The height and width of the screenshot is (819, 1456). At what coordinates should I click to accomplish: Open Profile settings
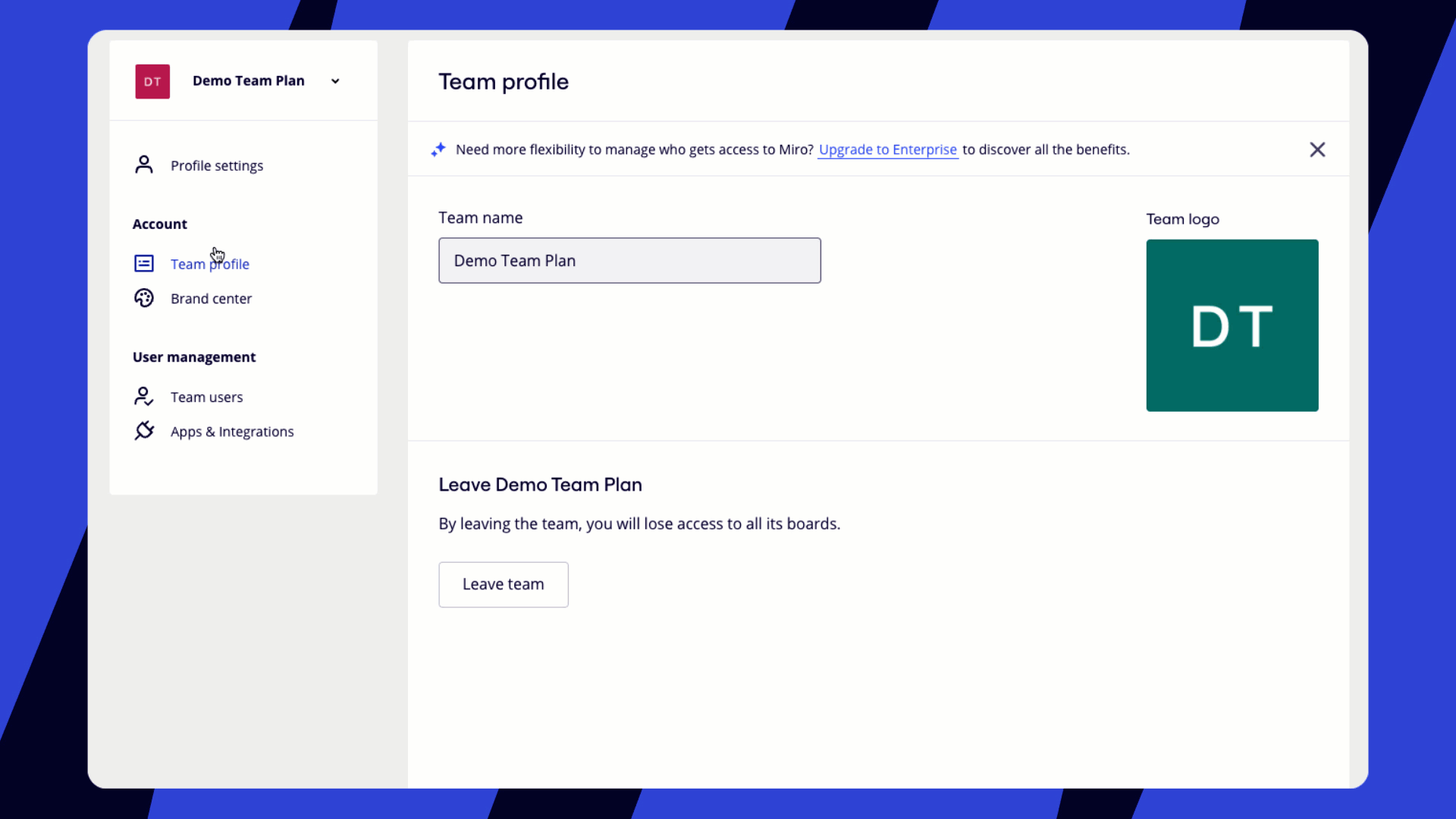pos(217,165)
